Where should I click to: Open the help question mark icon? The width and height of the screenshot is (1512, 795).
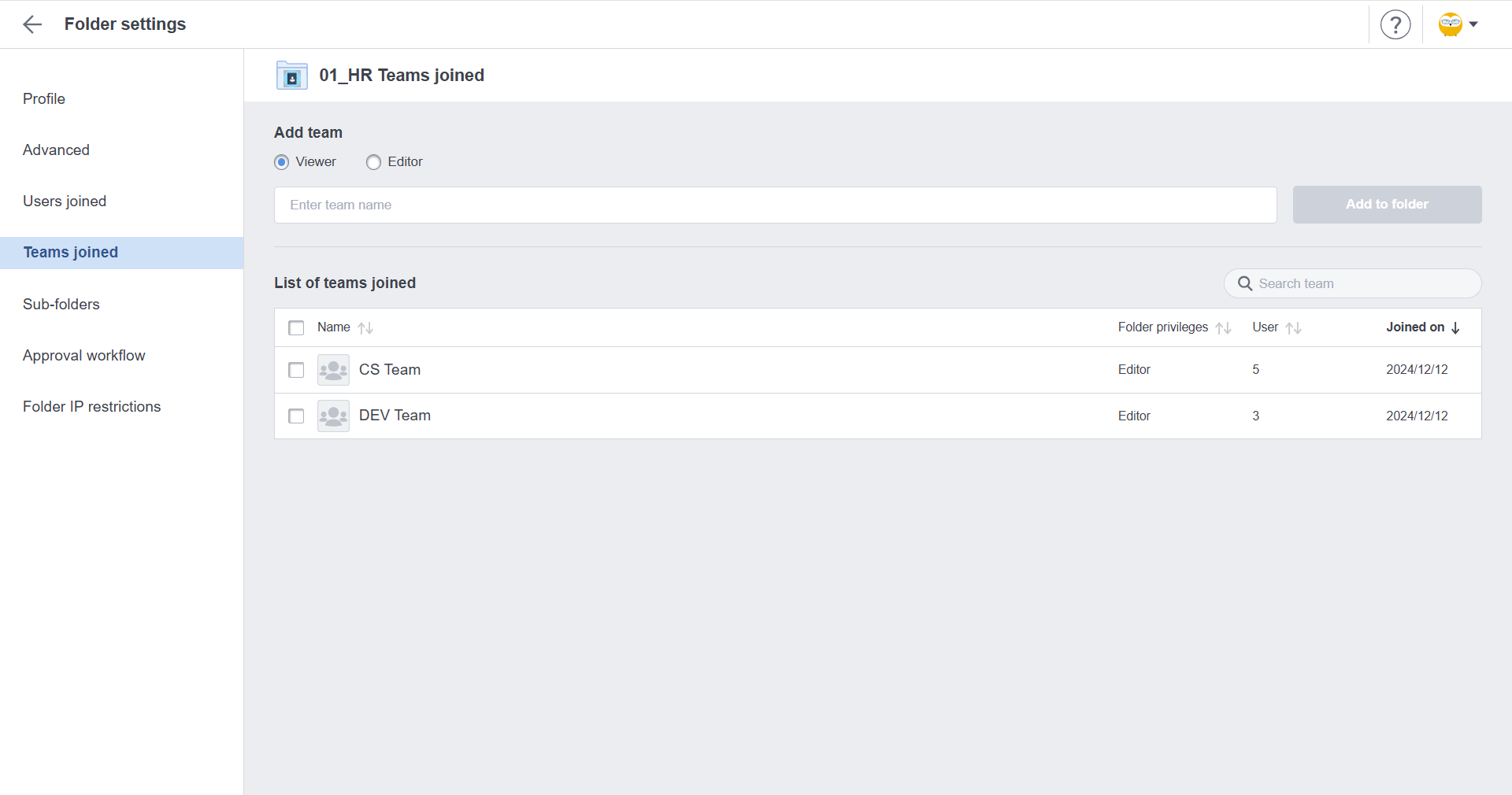point(1395,25)
